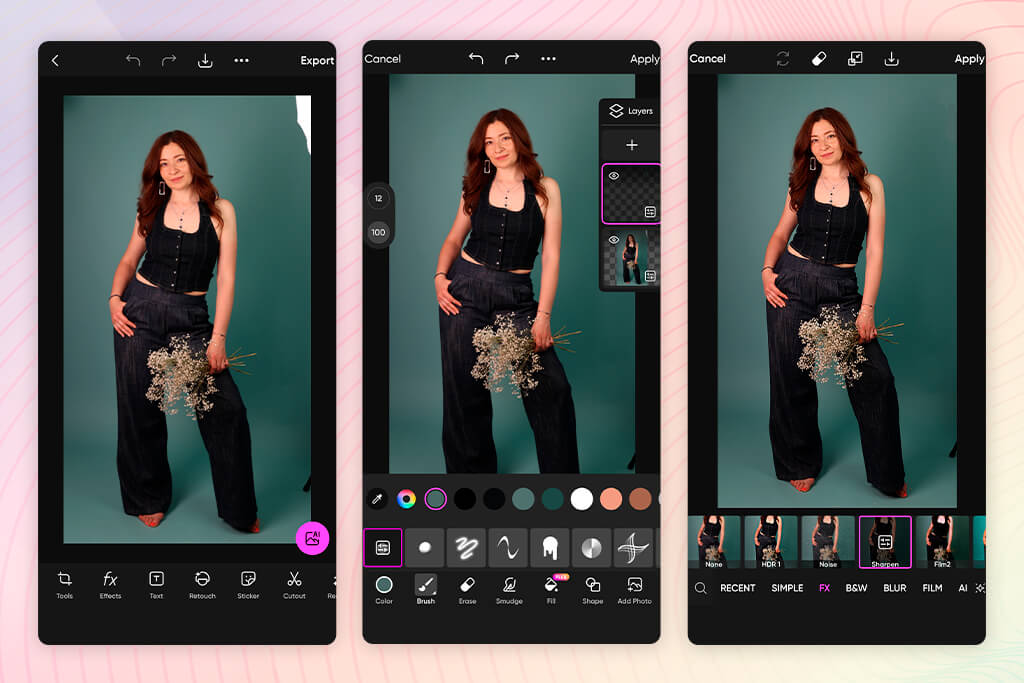Select the photo layer thumbnail
This screenshot has width=1024, height=683.
point(631,258)
